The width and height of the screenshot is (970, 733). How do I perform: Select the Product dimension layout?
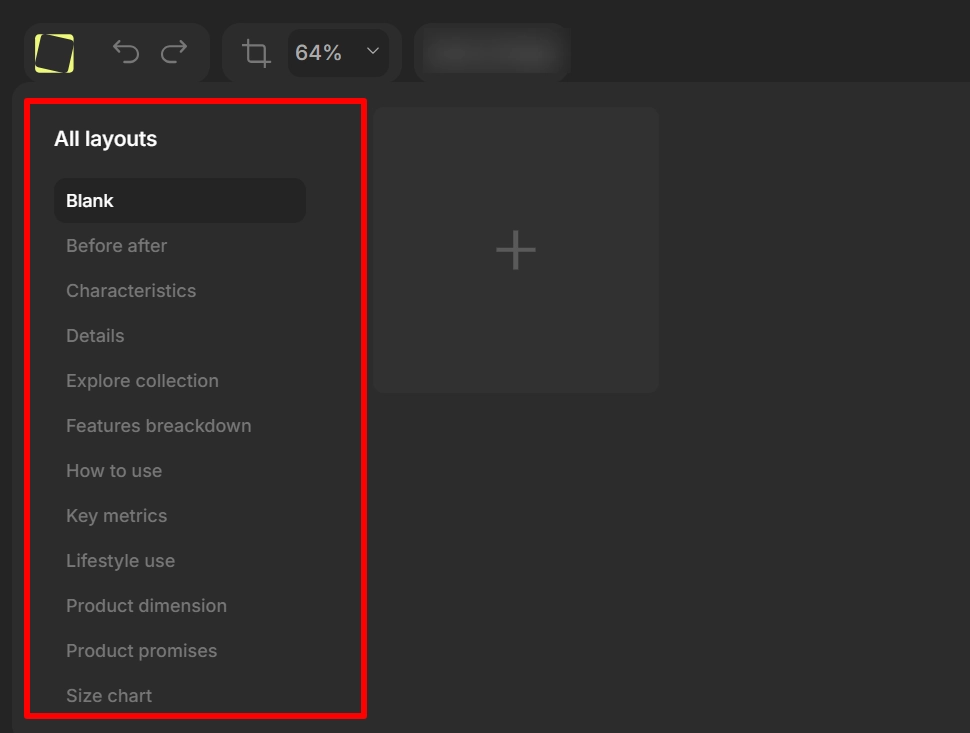coord(146,605)
